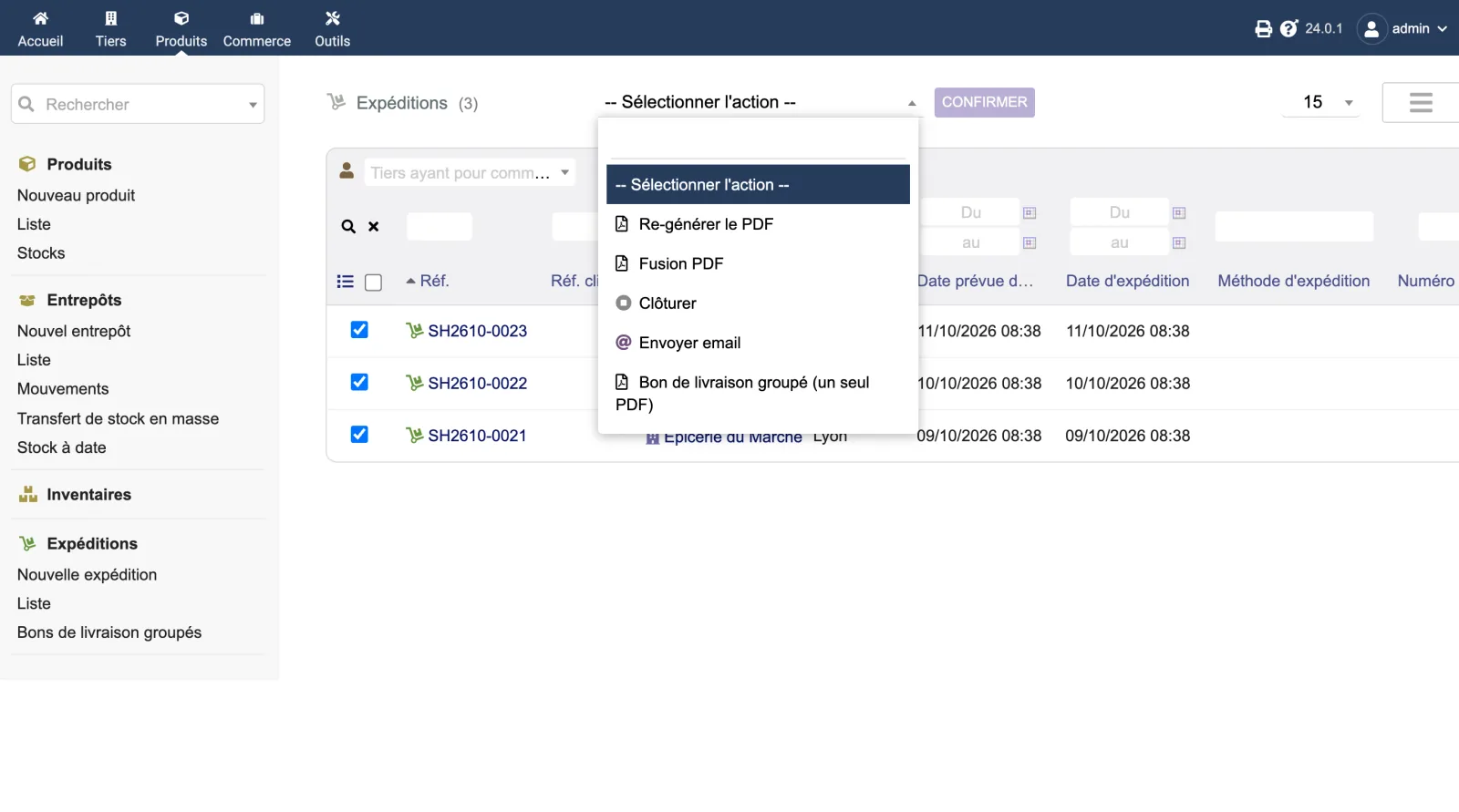Click the CONFIRMER button
Screen dimensions: 1459x812
point(985,102)
